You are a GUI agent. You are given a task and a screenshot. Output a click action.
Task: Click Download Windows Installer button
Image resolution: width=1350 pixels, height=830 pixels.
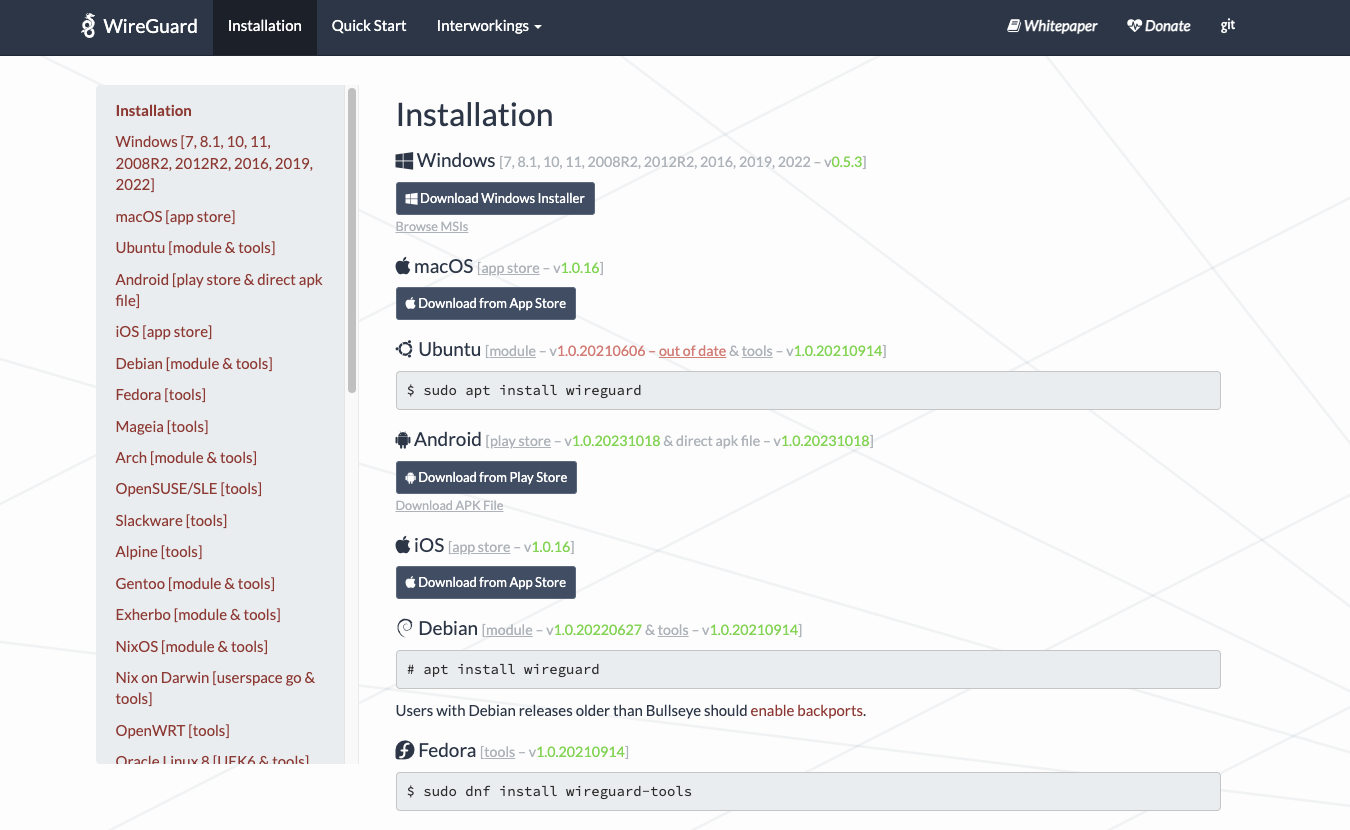(495, 198)
